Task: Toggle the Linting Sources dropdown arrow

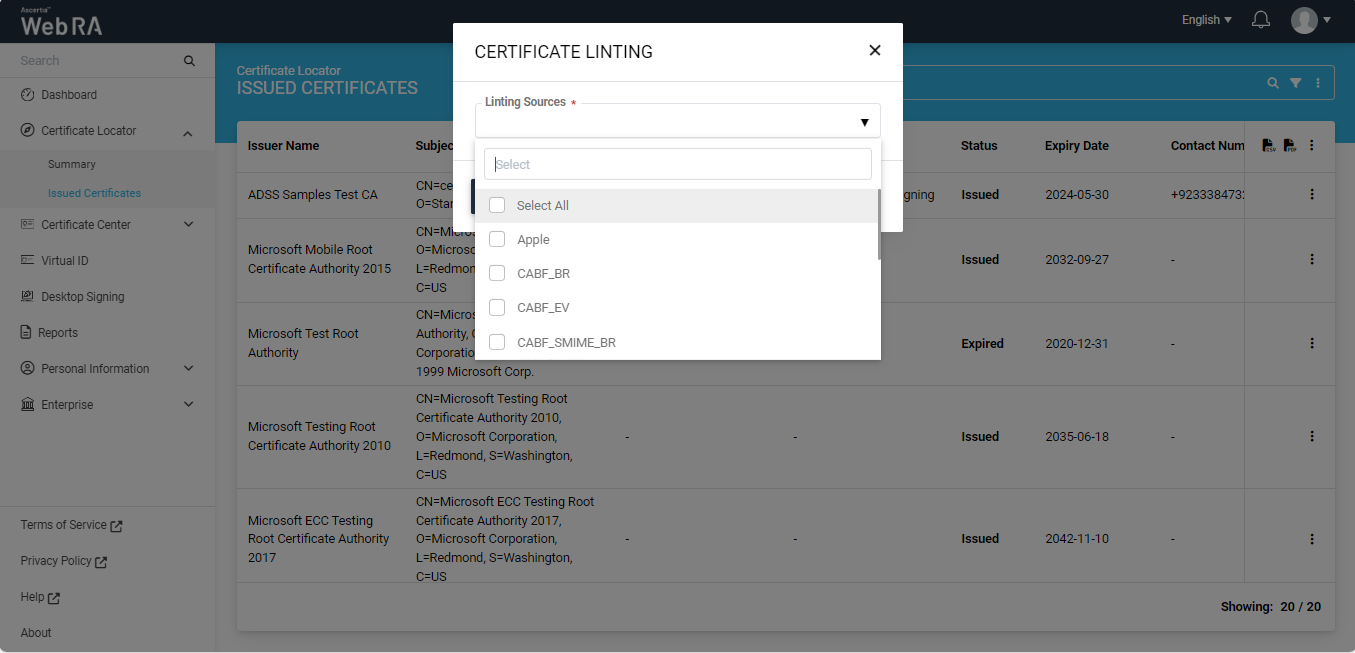Action: (x=864, y=123)
